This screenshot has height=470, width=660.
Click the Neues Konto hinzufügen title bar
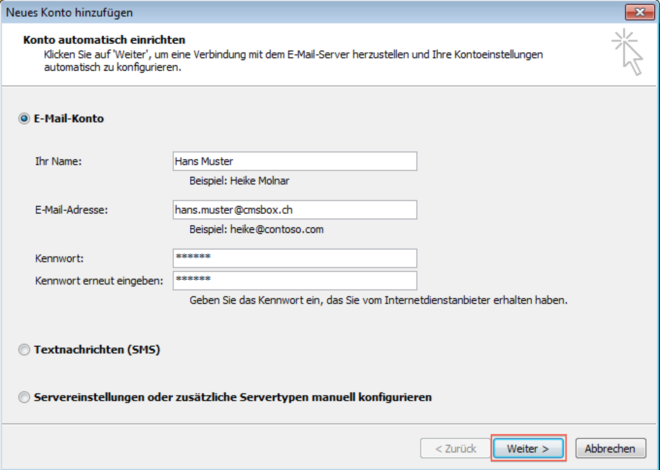click(300, 12)
